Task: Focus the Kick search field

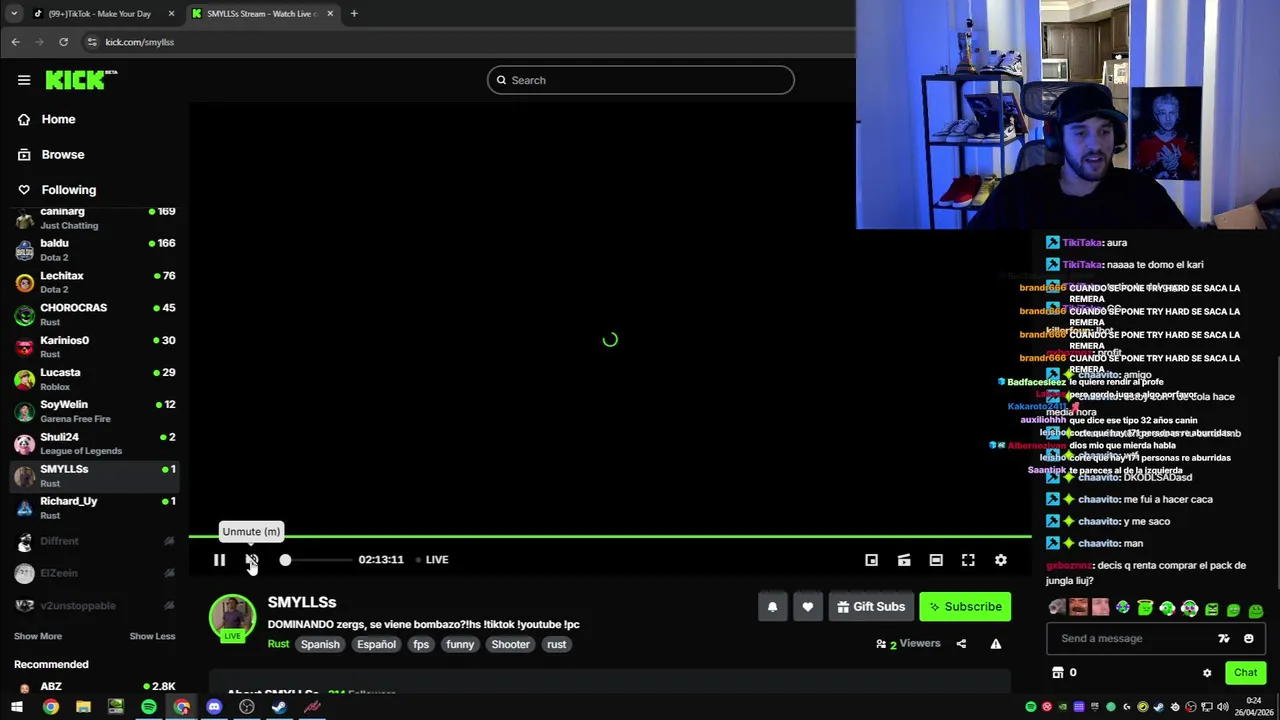Action: [641, 80]
